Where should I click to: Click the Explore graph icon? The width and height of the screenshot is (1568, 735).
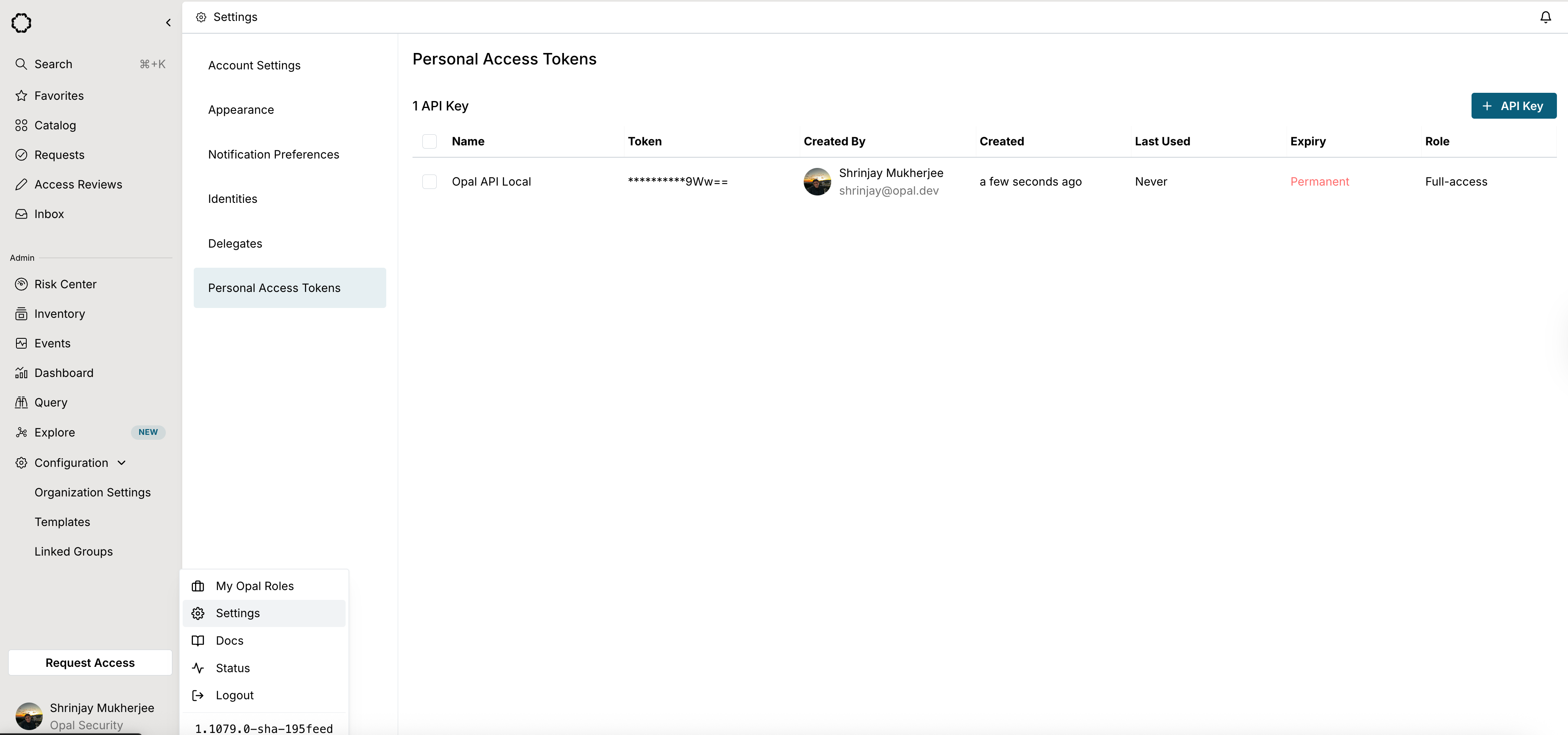pyautogui.click(x=21, y=432)
